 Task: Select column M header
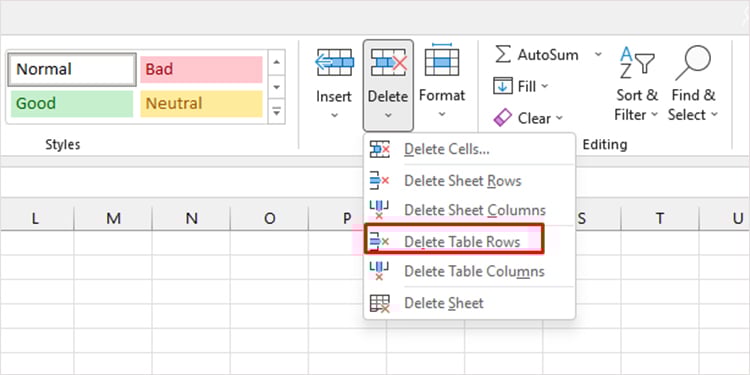click(x=113, y=218)
